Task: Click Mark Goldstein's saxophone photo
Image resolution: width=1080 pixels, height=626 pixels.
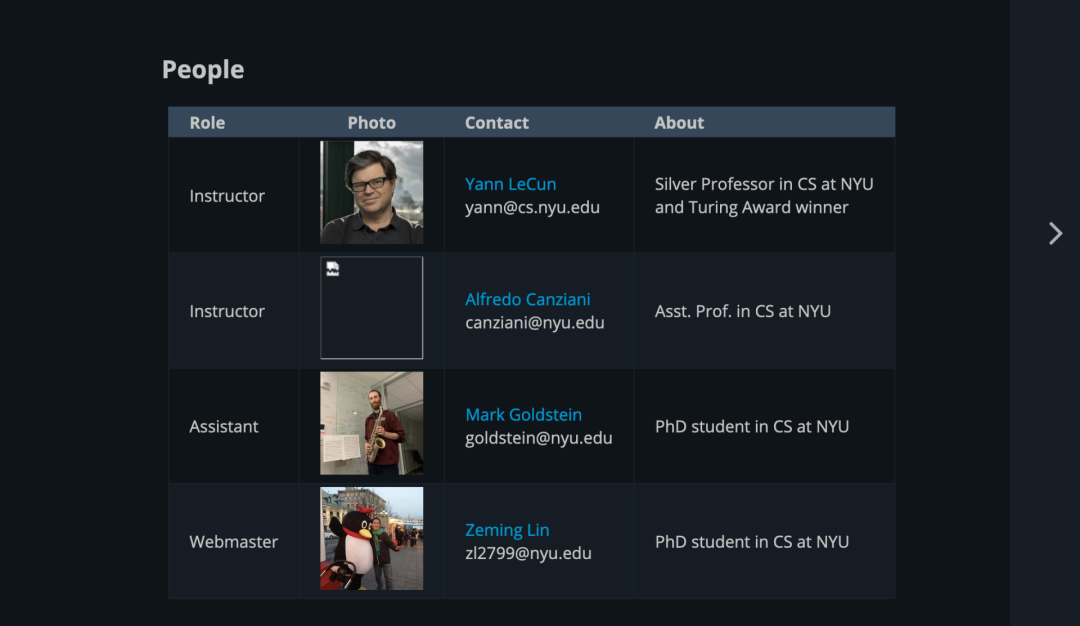Action: (371, 423)
